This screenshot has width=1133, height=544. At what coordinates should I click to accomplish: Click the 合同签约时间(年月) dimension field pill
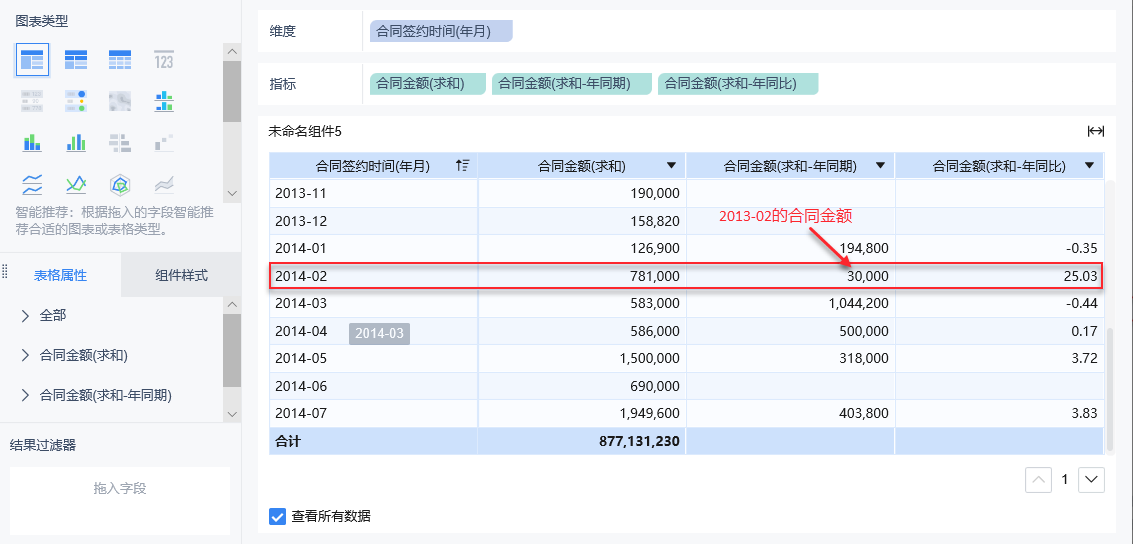click(440, 32)
